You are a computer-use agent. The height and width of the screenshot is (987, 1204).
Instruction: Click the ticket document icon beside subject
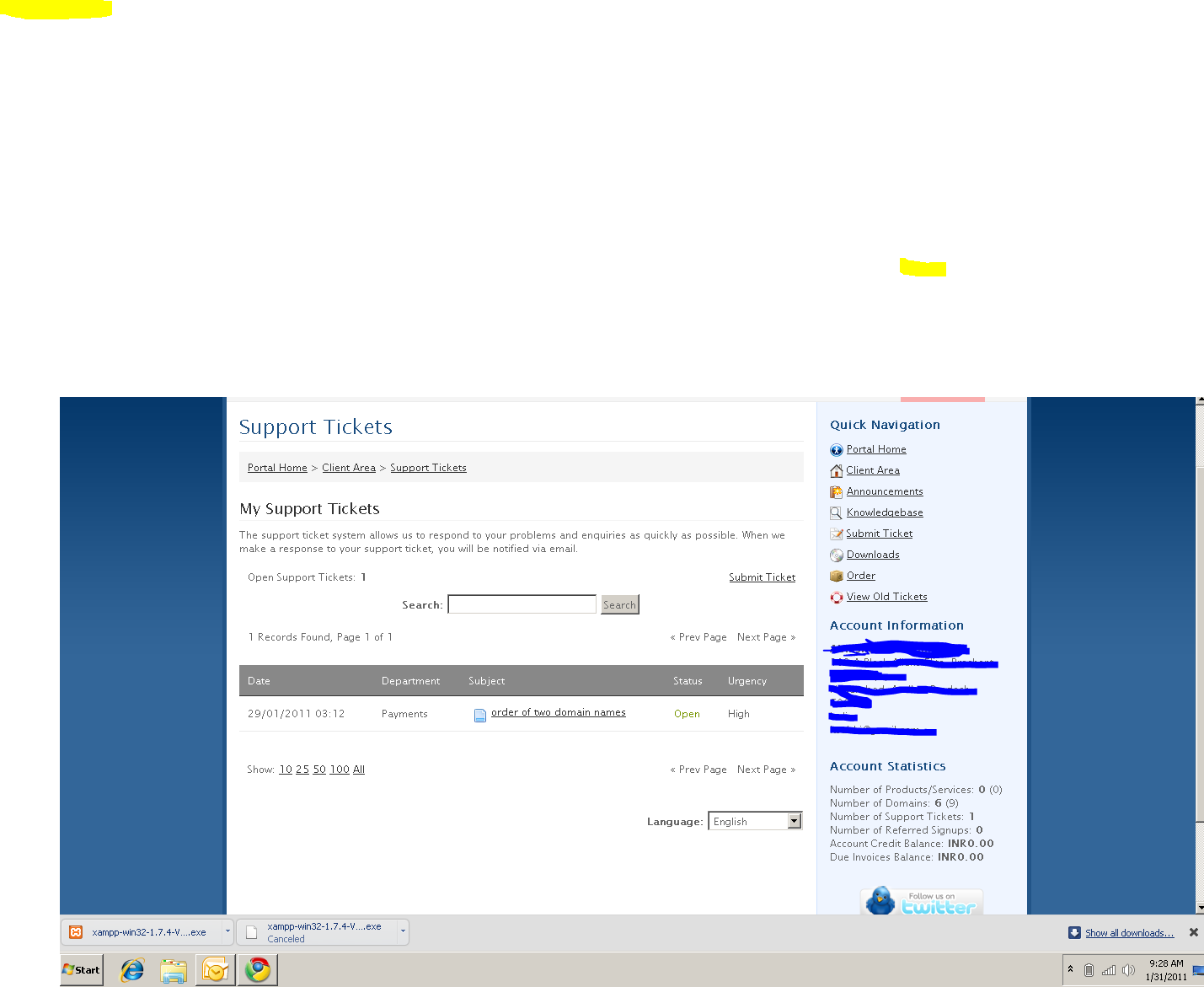tap(480, 715)
